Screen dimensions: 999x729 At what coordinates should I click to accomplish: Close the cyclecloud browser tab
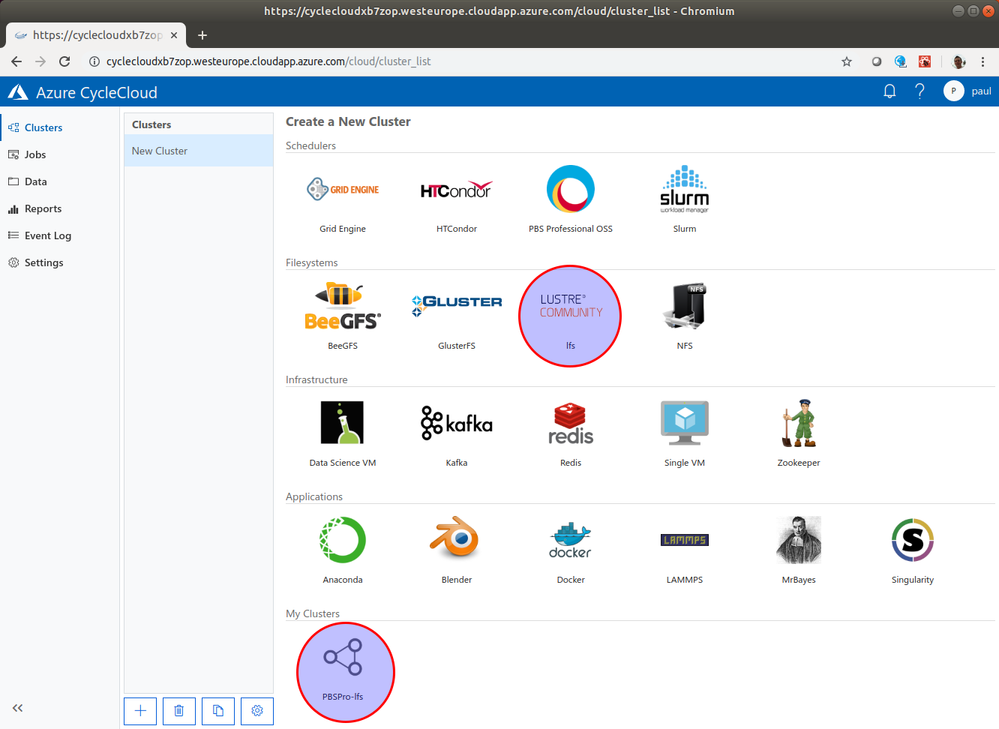(174, 35)
